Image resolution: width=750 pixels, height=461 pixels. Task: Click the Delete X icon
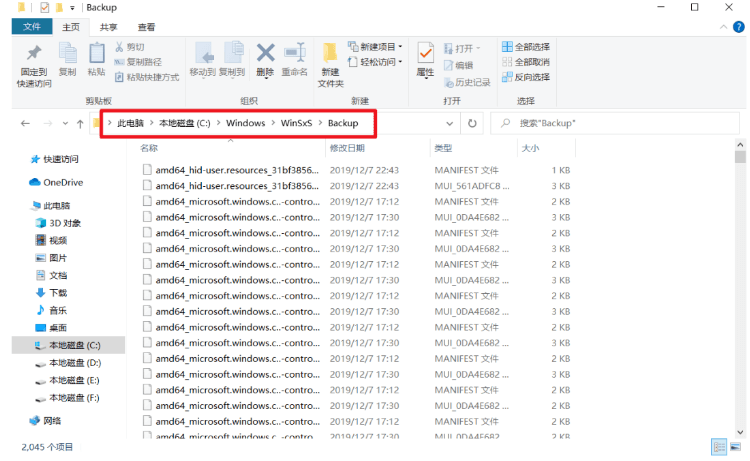pyautogui.click(x=265, y=53)
